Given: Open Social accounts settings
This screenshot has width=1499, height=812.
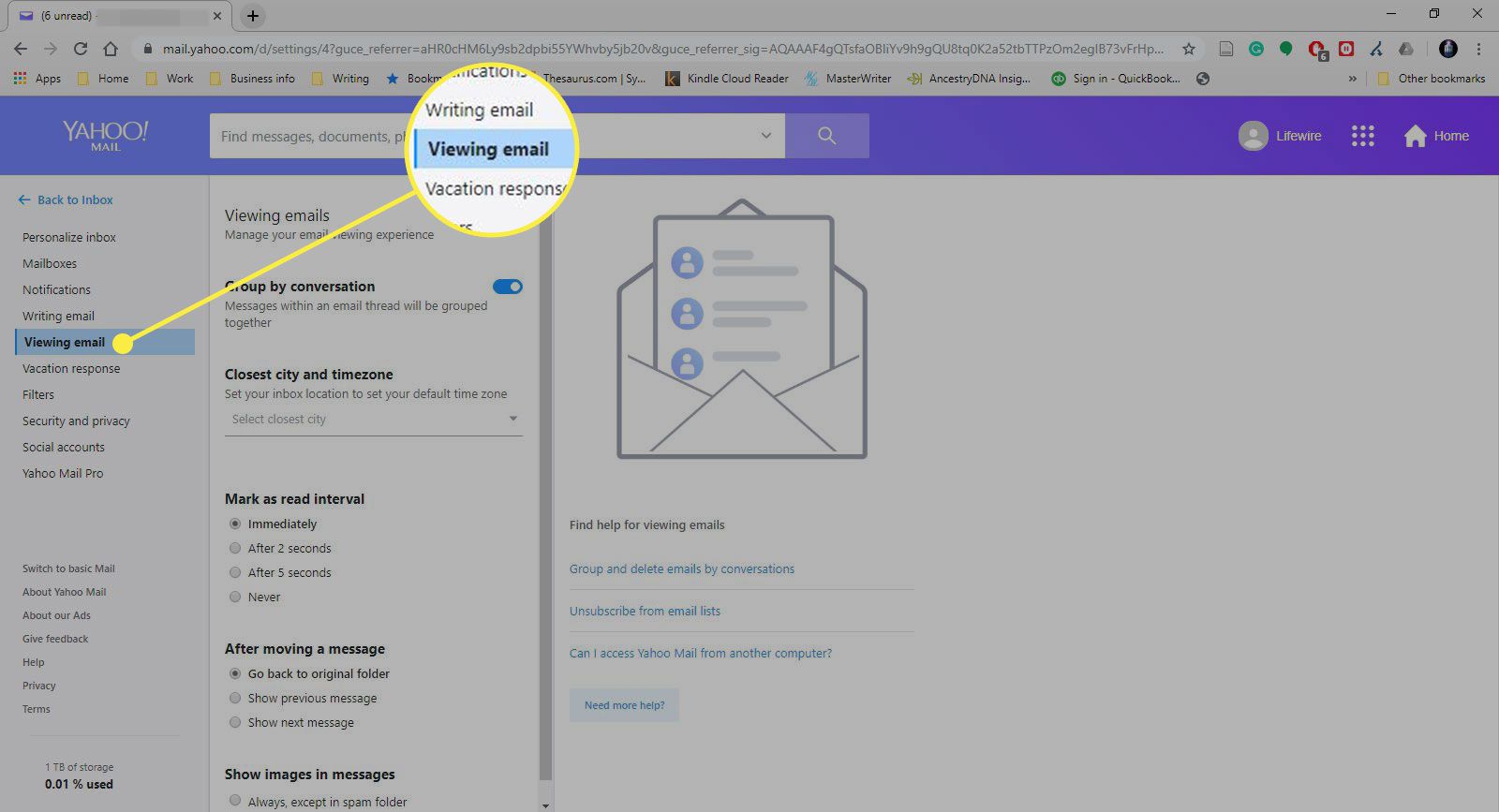Looking at the screenshot, I should (64, 448).
